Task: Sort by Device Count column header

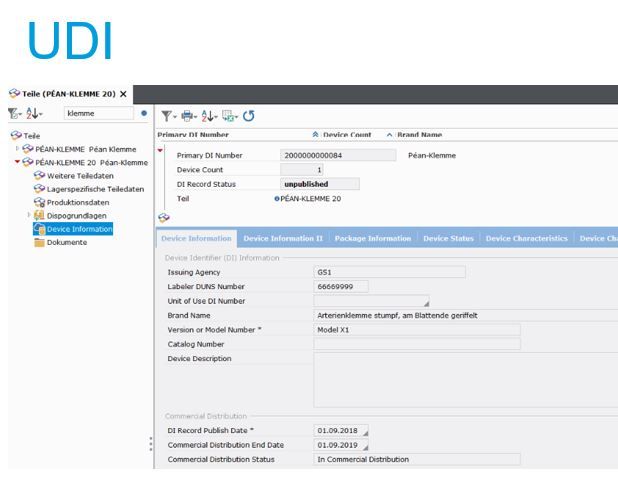Action: [x=347, y=135]
